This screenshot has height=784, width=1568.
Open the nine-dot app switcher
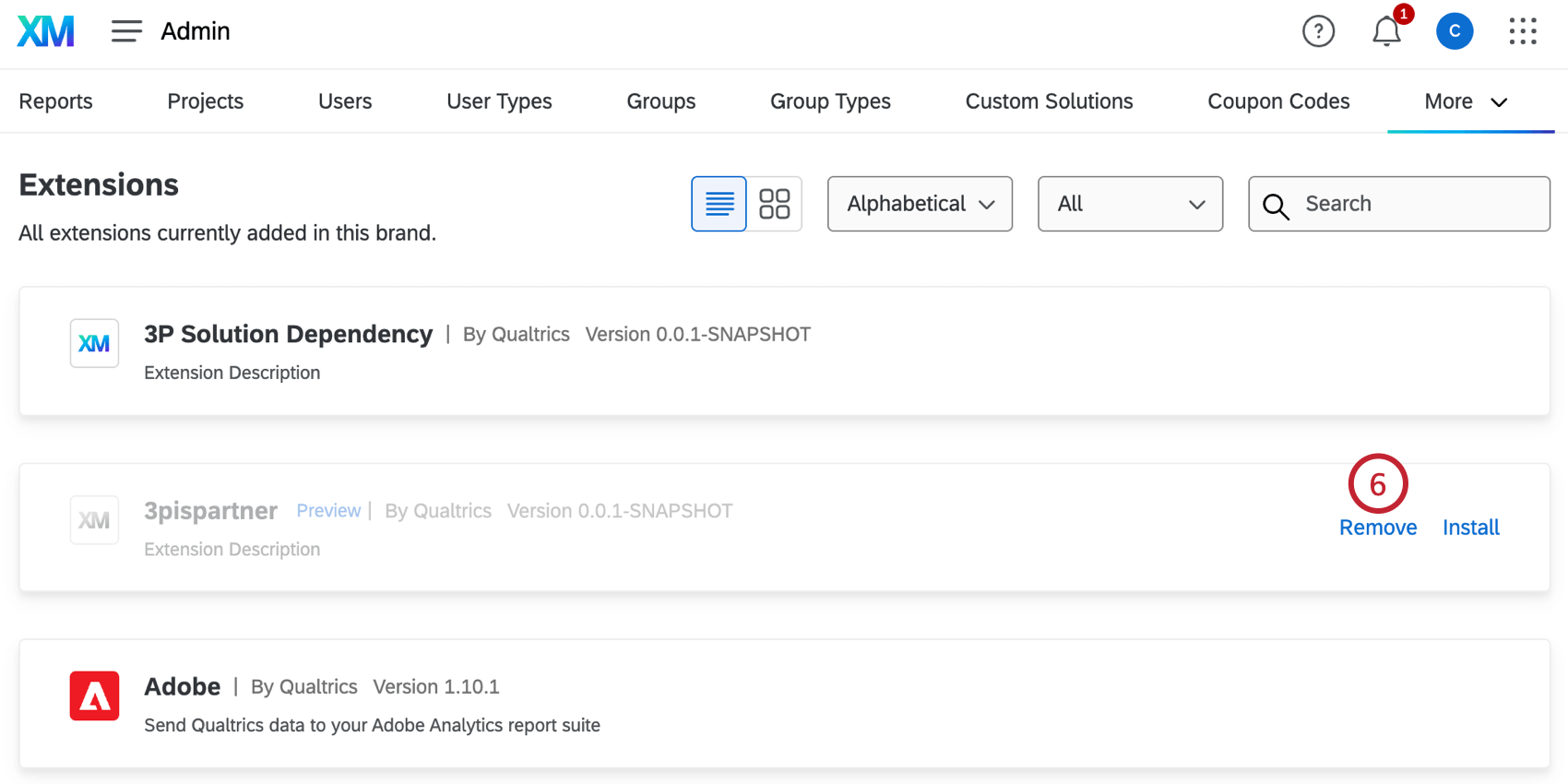1522,31
